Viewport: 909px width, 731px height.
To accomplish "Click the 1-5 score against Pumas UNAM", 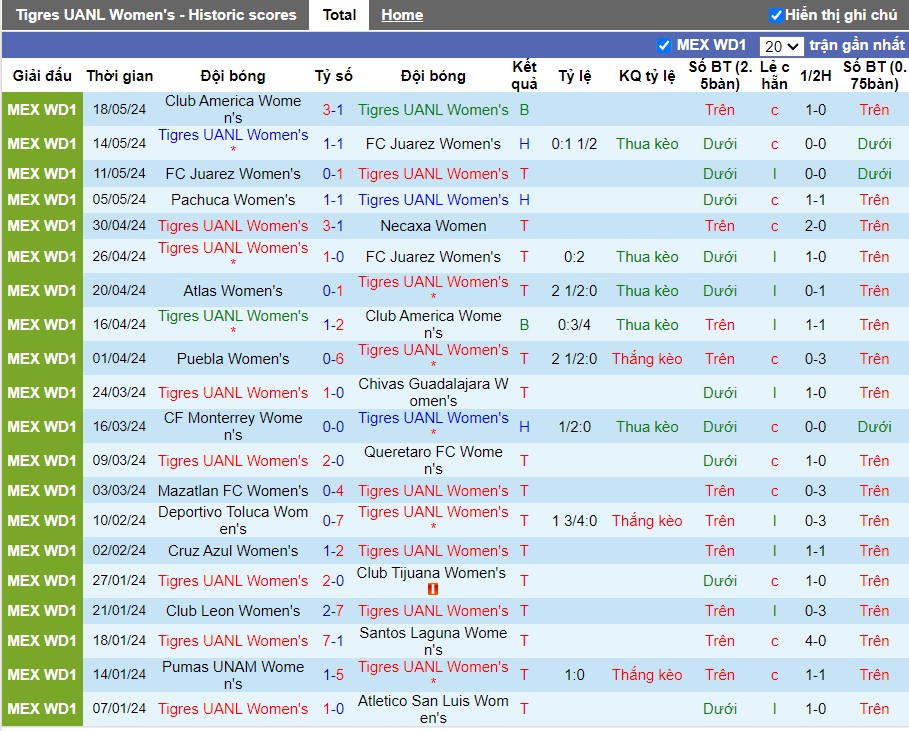I will pos(333,675).
